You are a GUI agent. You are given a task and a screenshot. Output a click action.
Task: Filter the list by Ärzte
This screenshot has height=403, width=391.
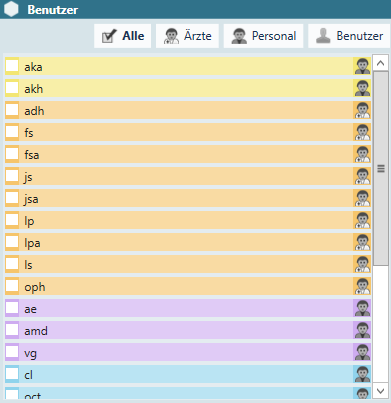click(x=187, y=36)
